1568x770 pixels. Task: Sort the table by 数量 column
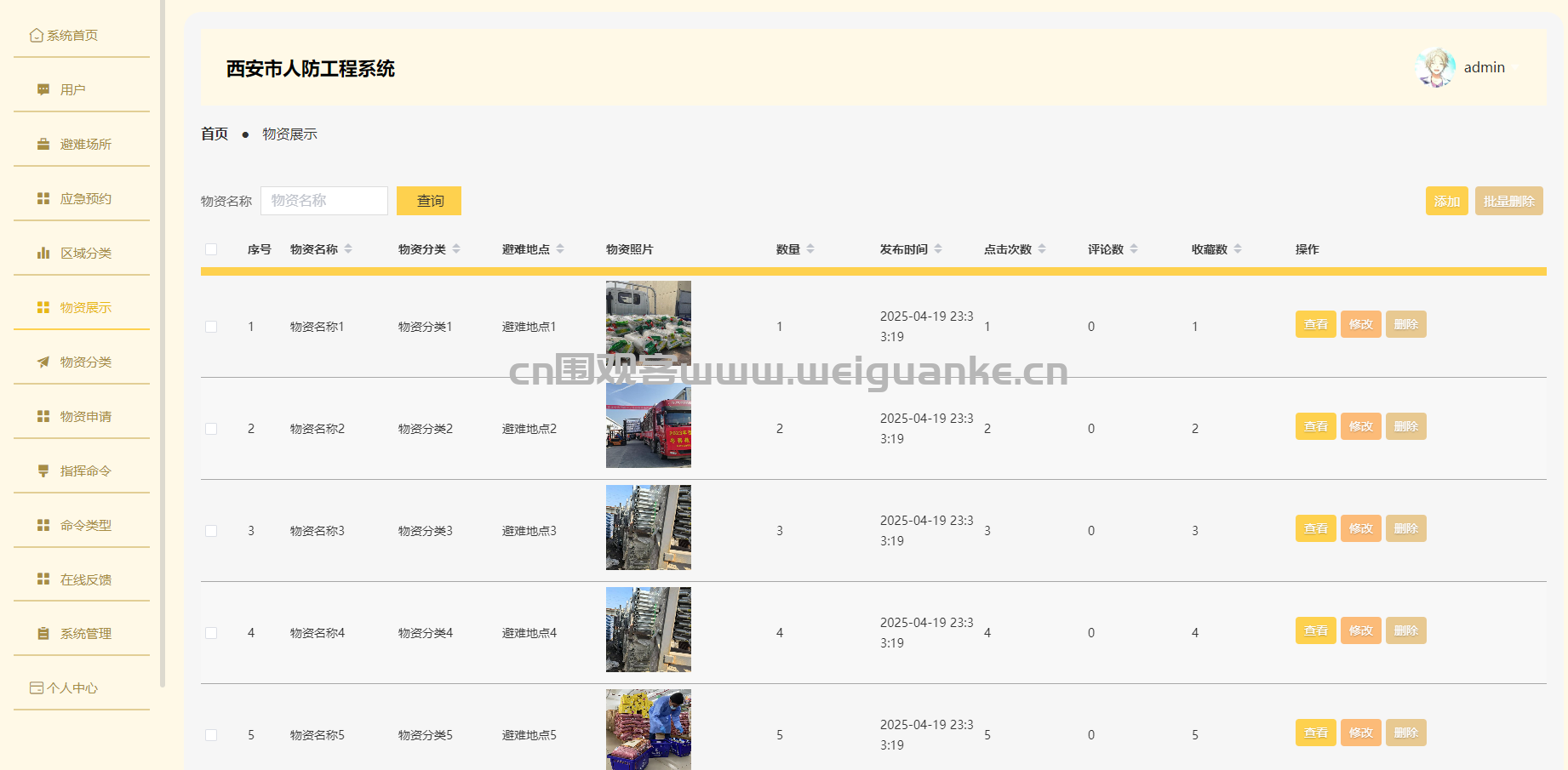tap(810, 249)
